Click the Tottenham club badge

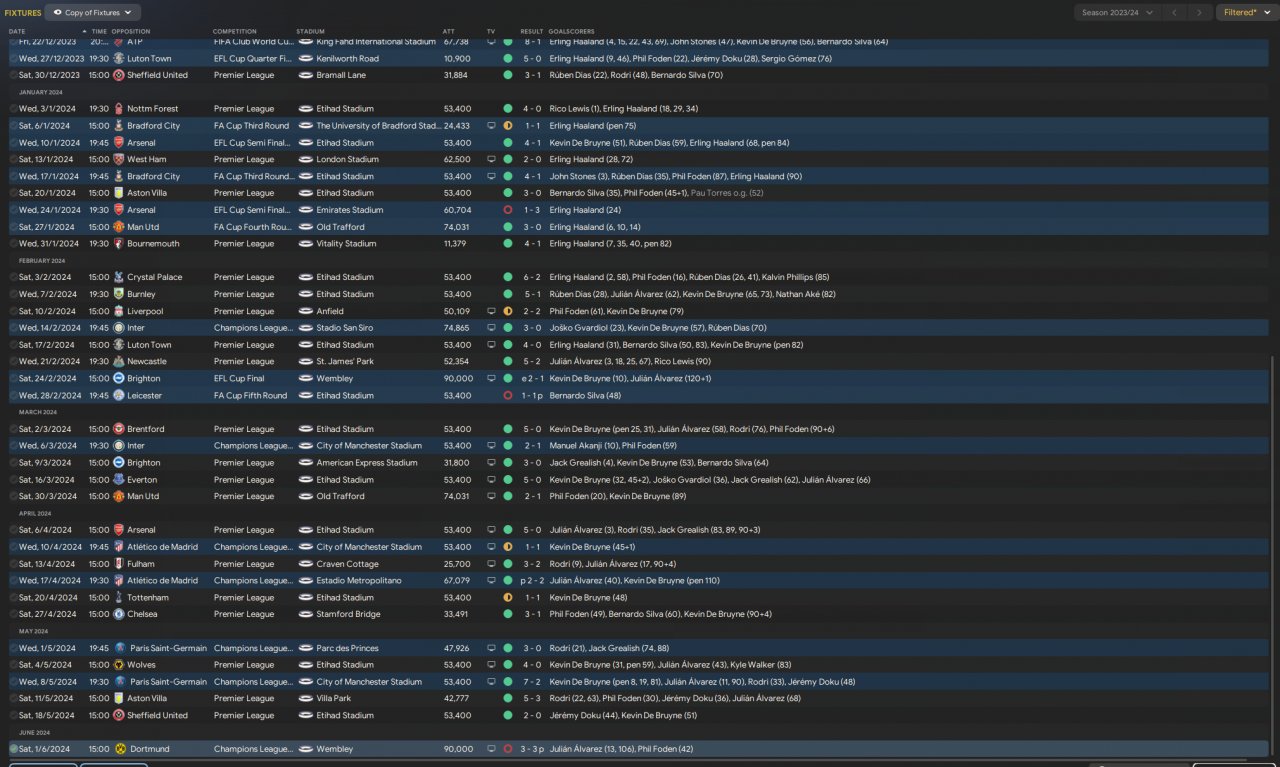(x=119, y=598)
